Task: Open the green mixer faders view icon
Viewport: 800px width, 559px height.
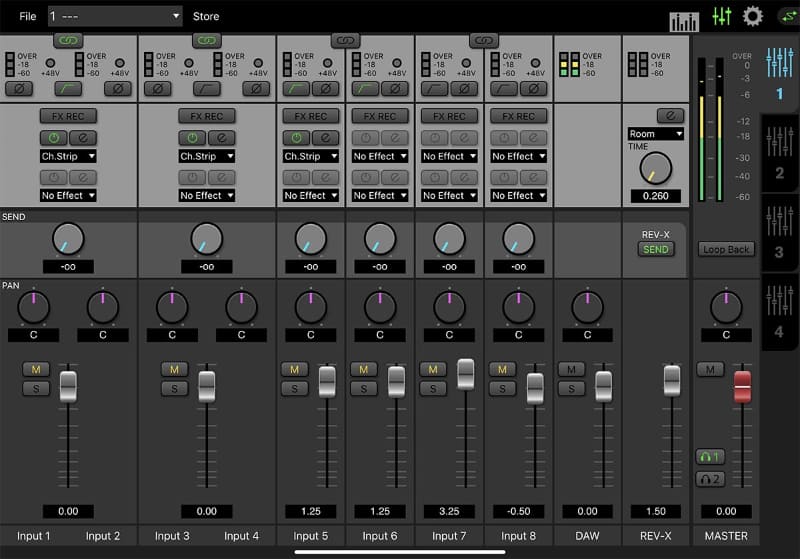Action: click(721, 16)
